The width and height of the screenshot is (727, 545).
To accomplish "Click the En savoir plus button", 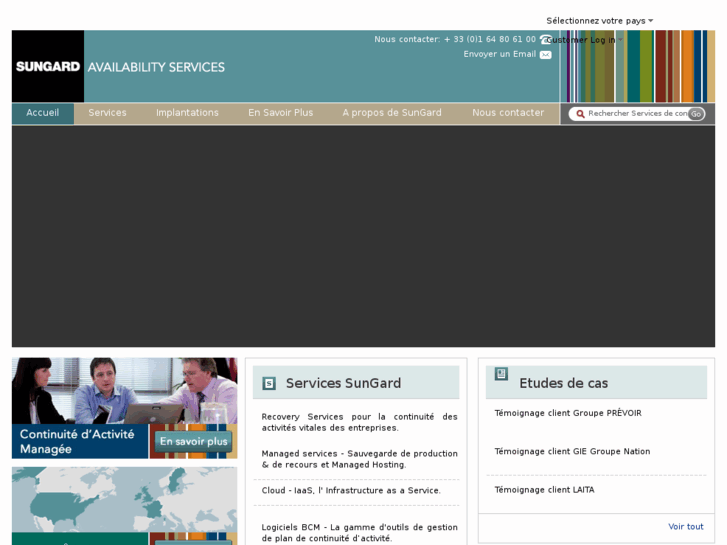I will pyautogui.click(x=193, y=442).
